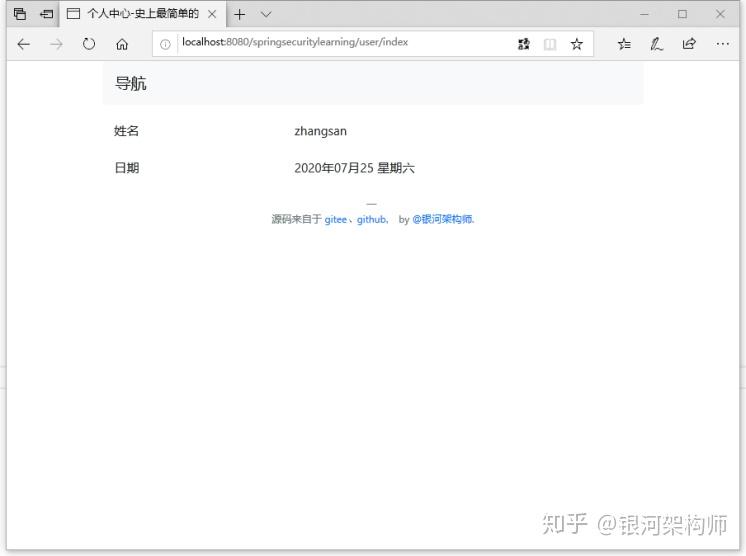Viewport: 746px width, 556px height.
Task: Show site information icon in address bar
Action: 165,44
